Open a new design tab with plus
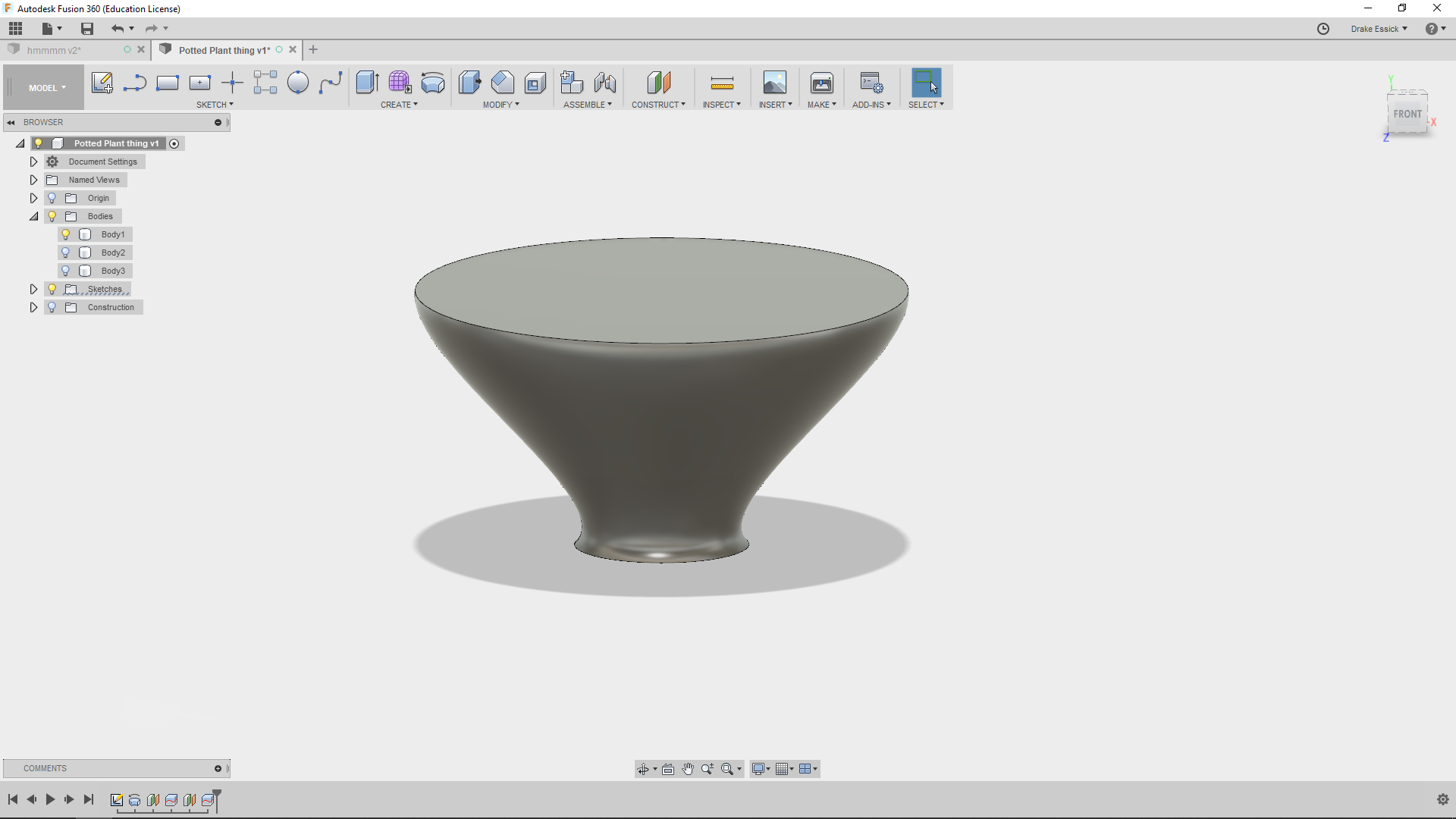 click(x=313, y=50)
